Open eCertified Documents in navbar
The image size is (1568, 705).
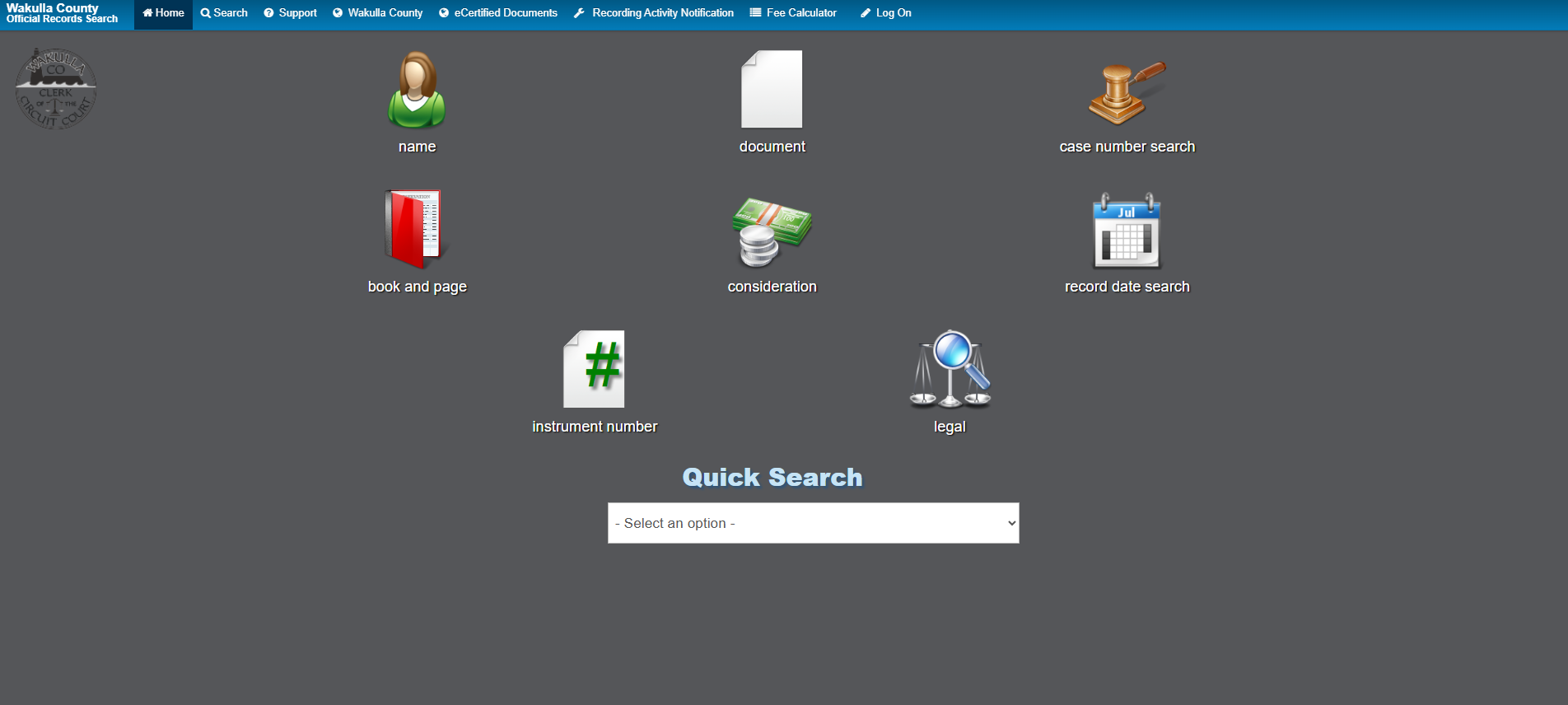coord(498,13)
